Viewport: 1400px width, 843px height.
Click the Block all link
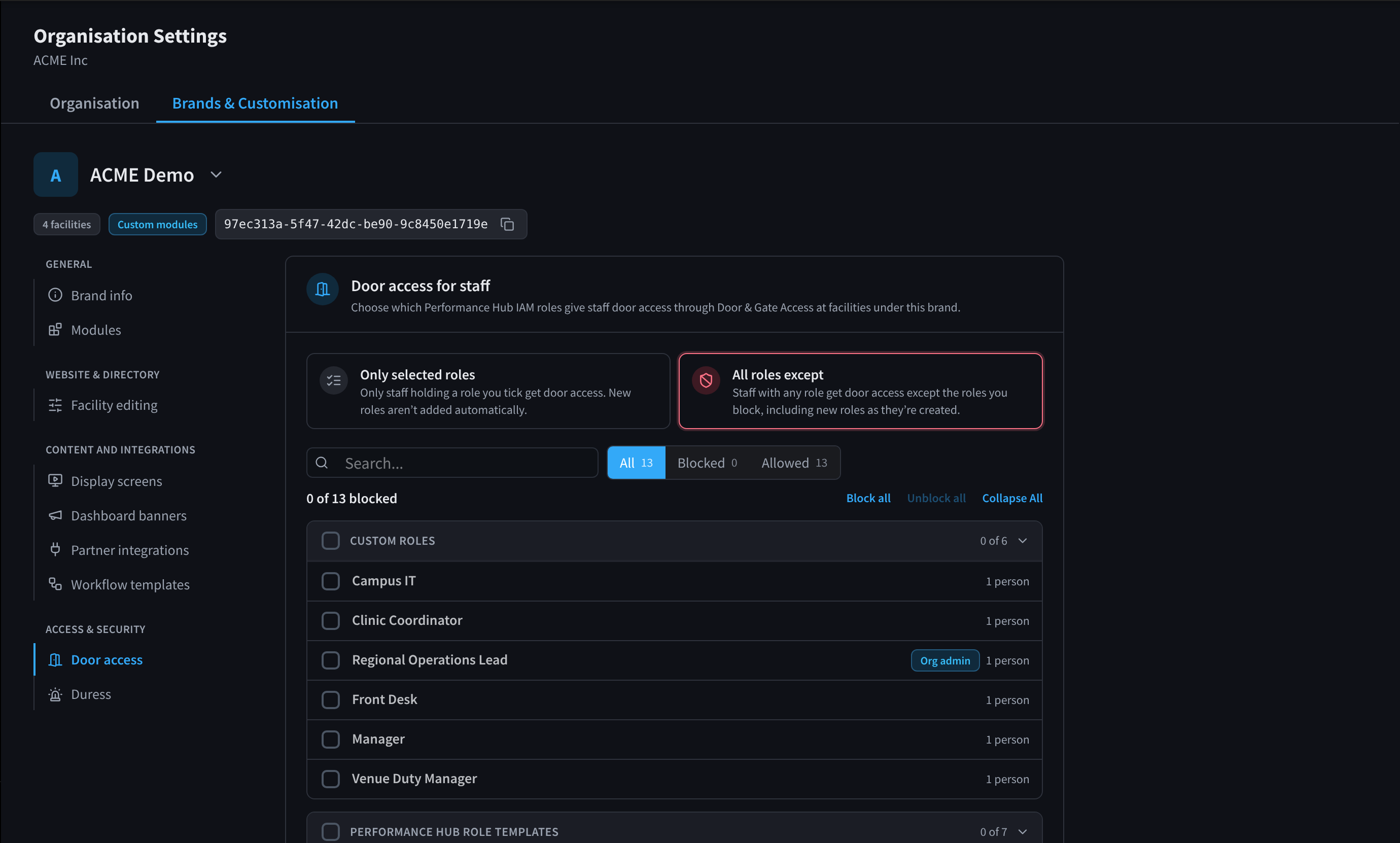coord(868,498)
